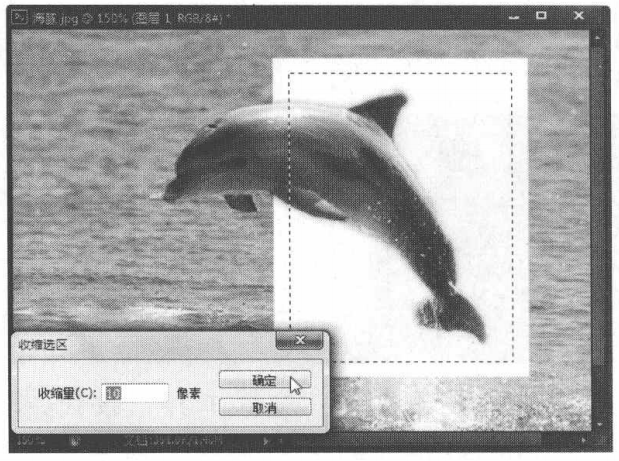Close the document window

pos(579,15)
